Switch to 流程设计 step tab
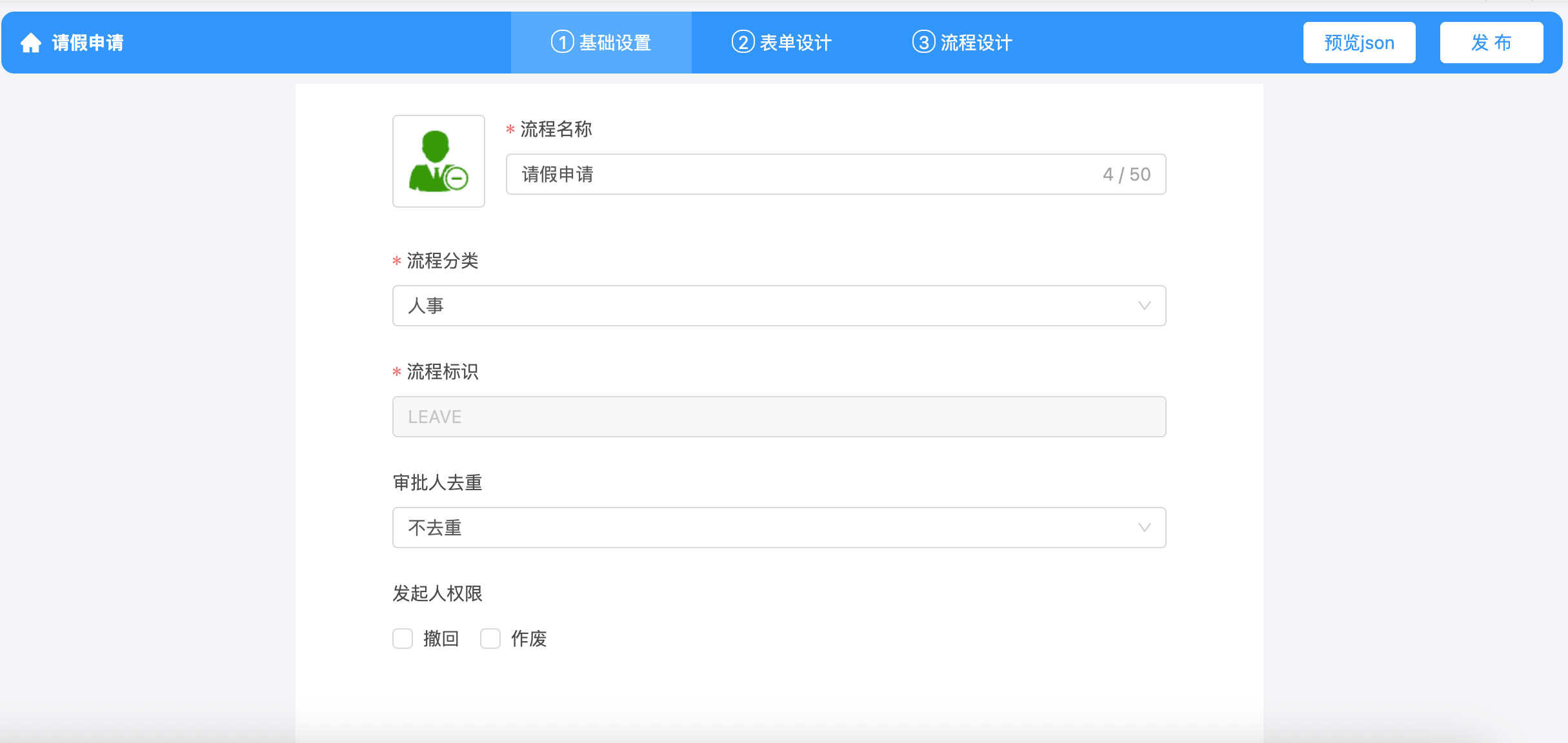This screenshot has width=1568, height=743. pyautogui.click(x=963, y=43)
